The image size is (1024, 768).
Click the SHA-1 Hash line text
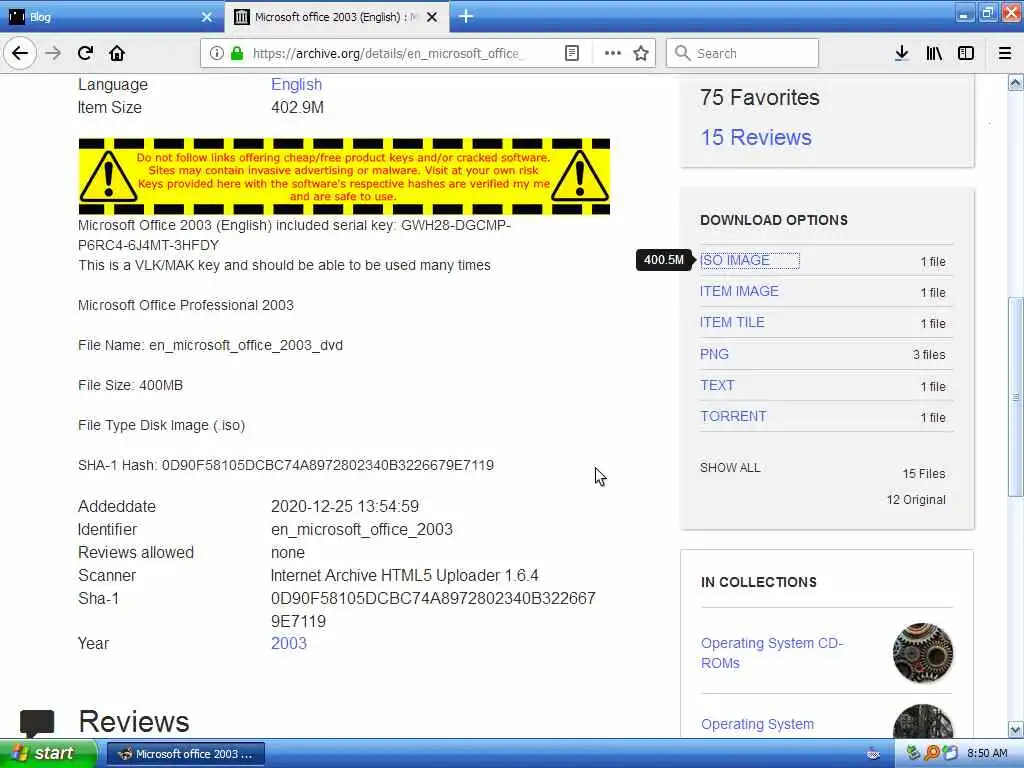point(286,465)
